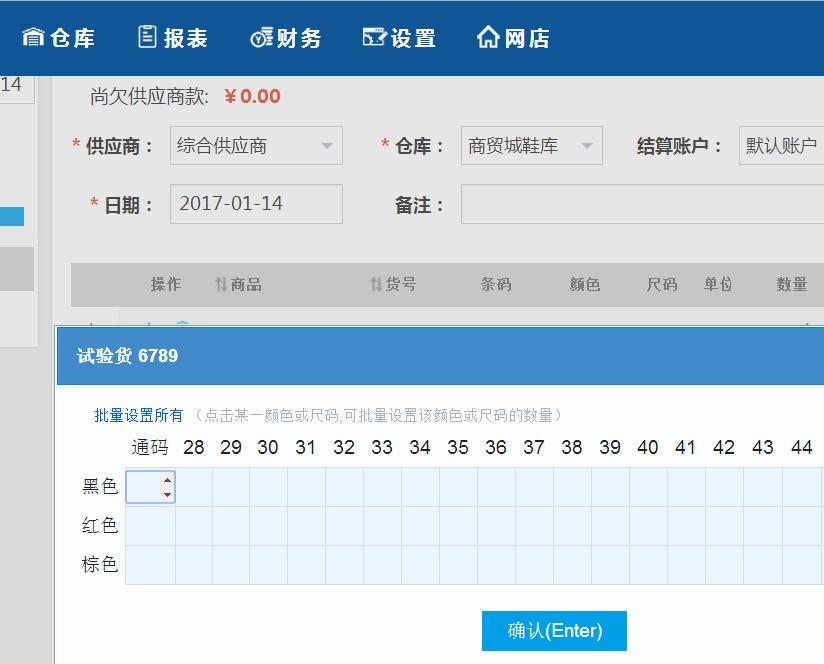Select size 36 column header
Viewport: 824px width, 664px height.
point(496,448)
